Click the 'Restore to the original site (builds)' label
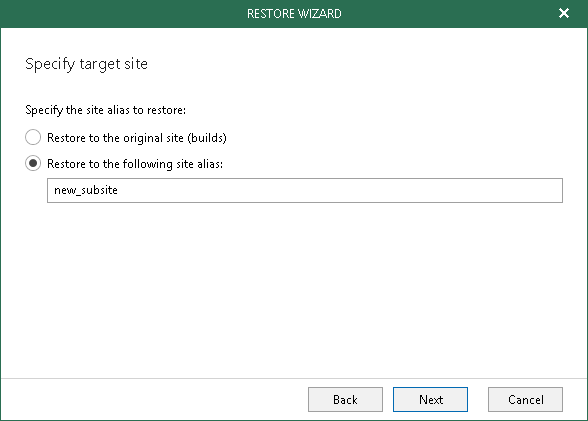Screen dimensions: 588x421 click(136, 138)
